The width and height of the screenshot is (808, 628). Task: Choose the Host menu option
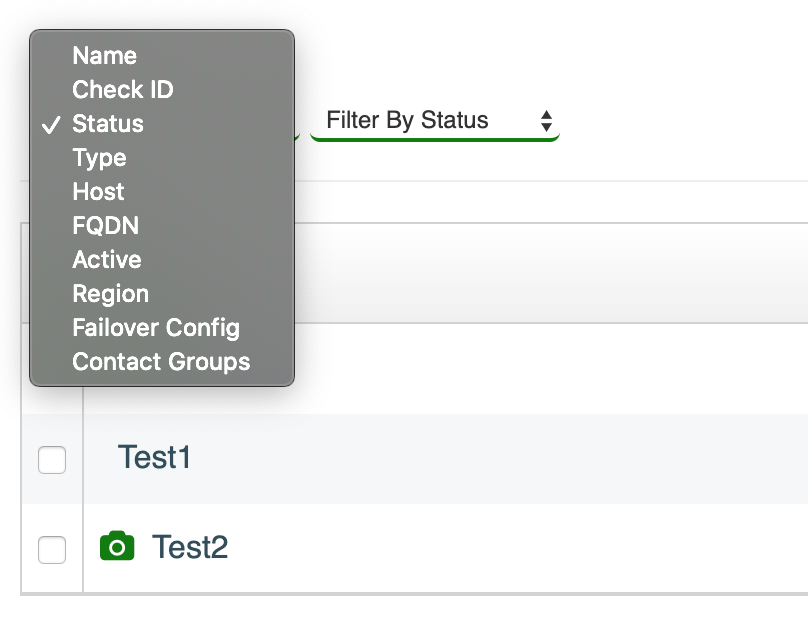click(162, 192)
